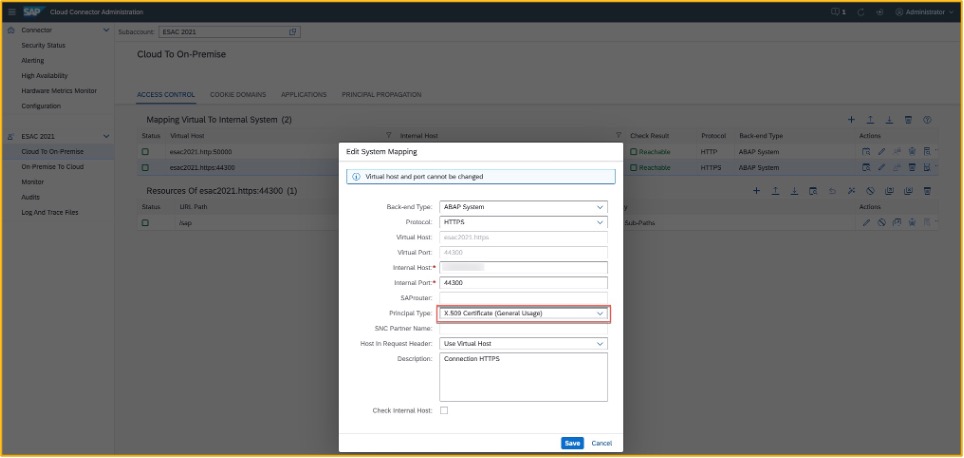Select esac2021.http:50000 virtual host cell
Screen dimensions: 964x458
[201, 151]
